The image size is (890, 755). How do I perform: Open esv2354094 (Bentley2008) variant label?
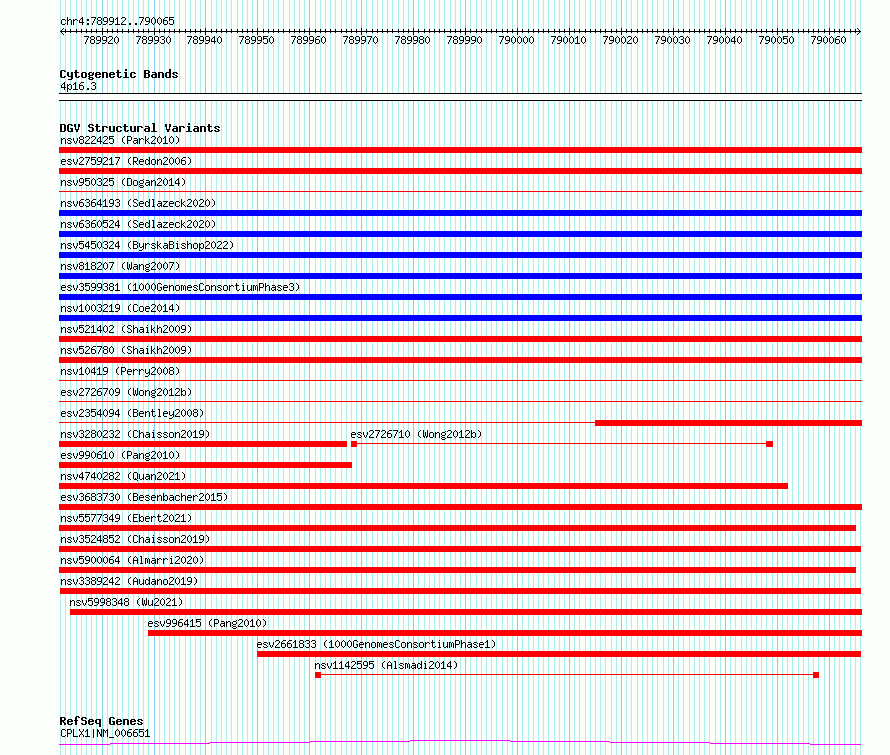click(x=132, y=413)
